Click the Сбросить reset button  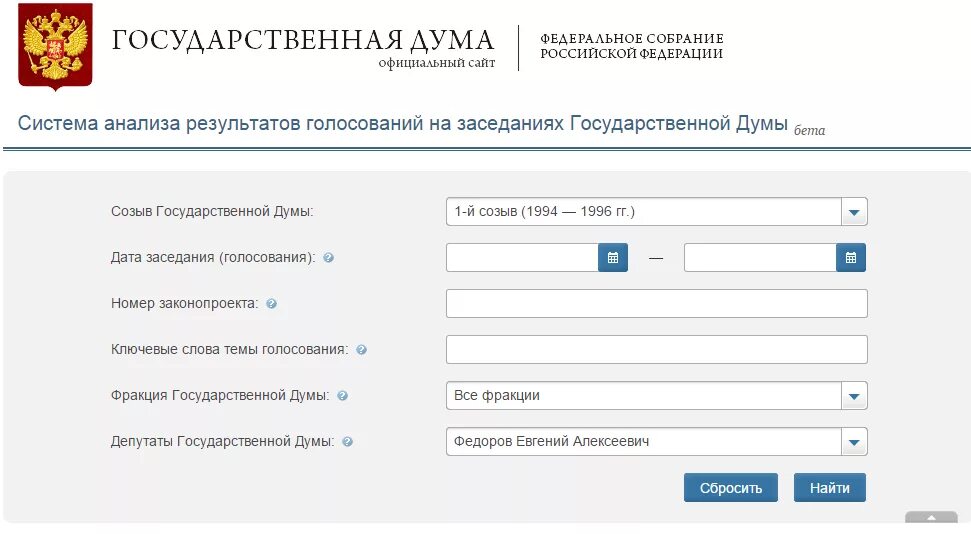tap(731, 488)
